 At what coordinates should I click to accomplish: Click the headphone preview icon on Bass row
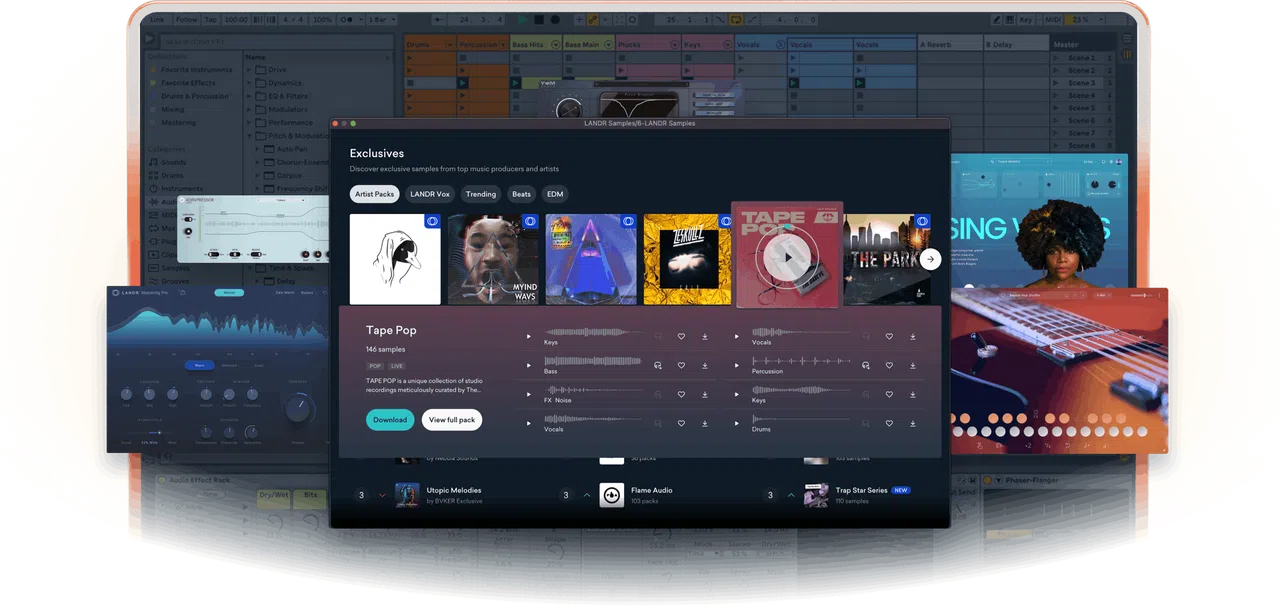(658, 365)
